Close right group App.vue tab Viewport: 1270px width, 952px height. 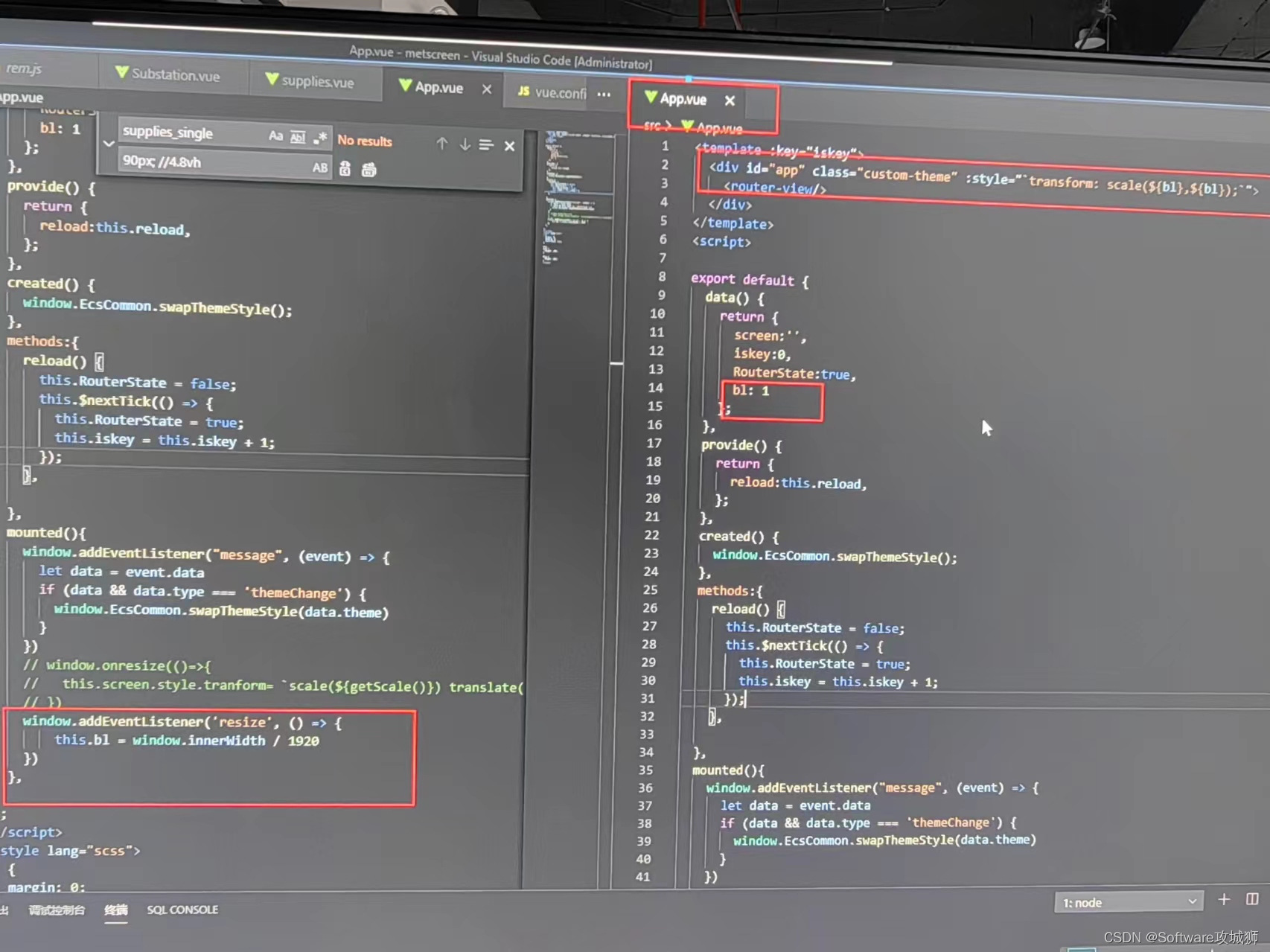(x=730, y=100)
